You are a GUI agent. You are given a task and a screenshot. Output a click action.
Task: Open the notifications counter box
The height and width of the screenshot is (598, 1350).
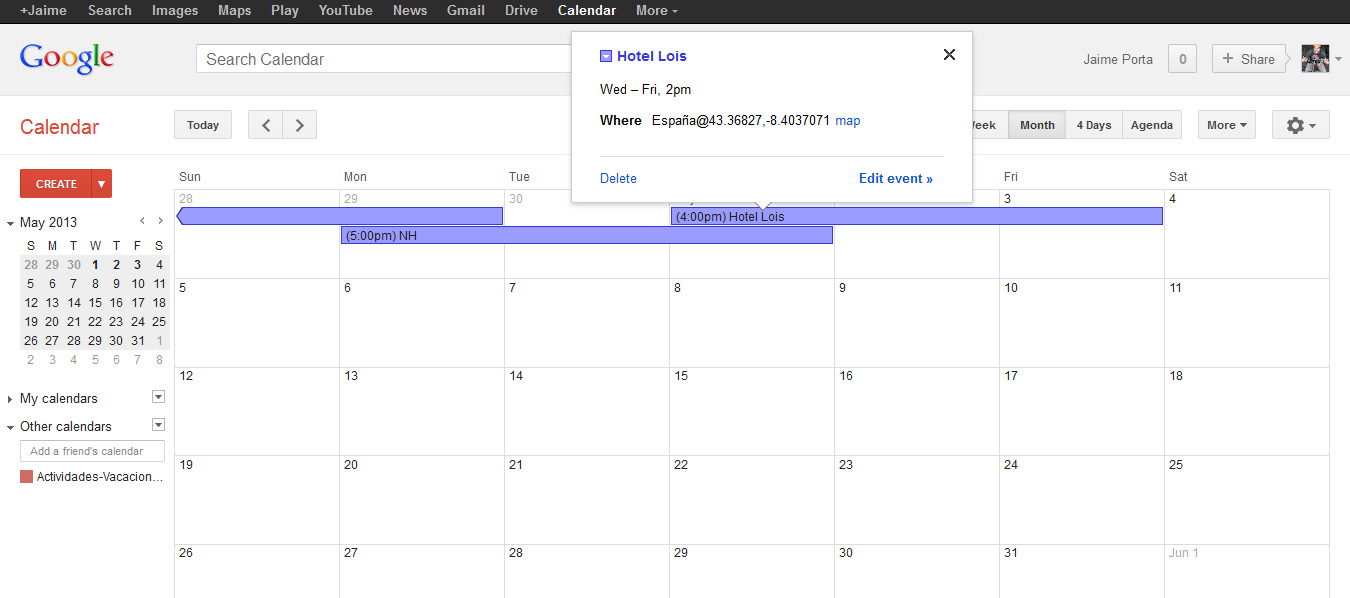click(x=1182, y=59)
